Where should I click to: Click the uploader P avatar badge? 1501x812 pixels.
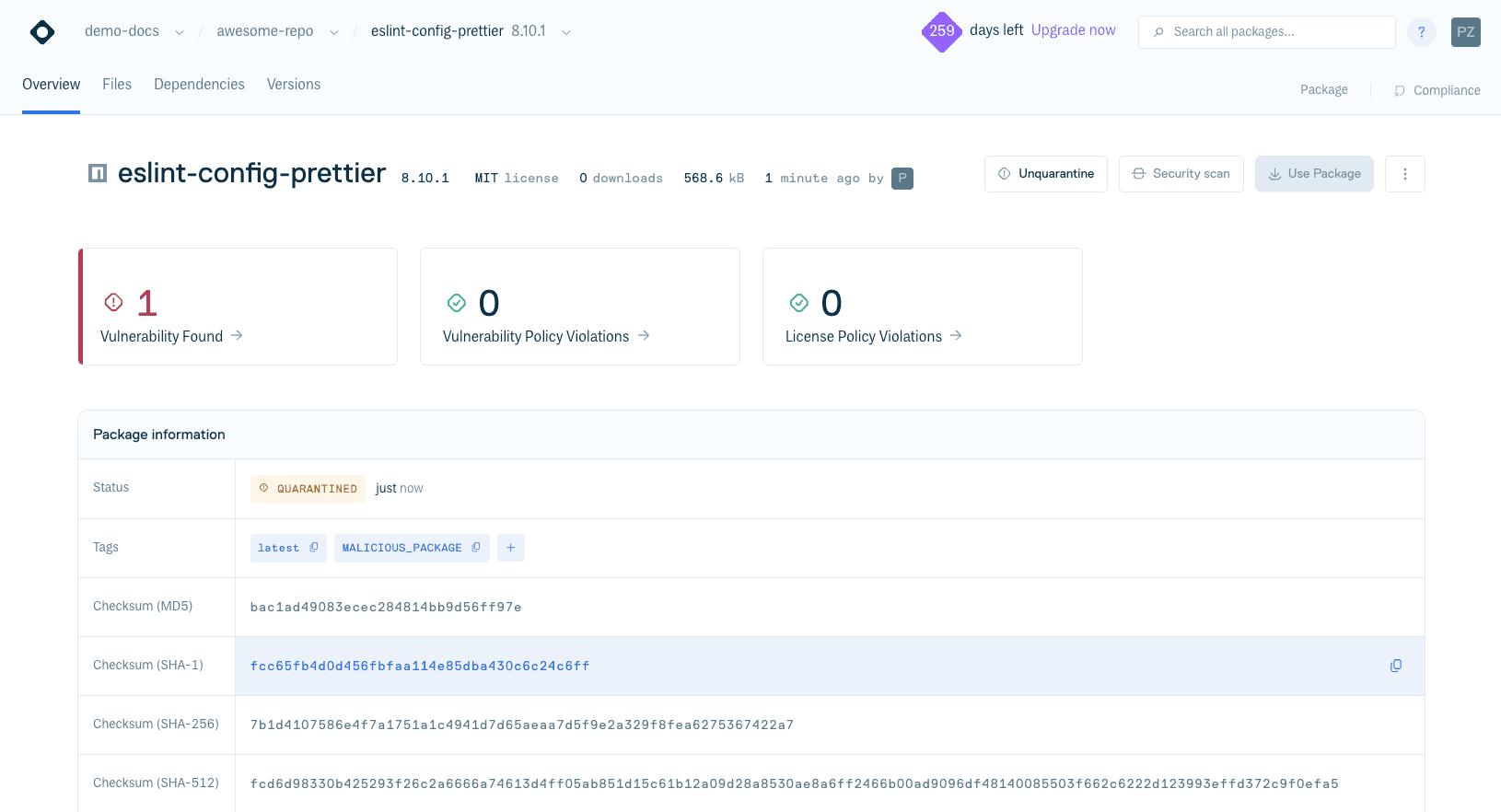point(902,179)
